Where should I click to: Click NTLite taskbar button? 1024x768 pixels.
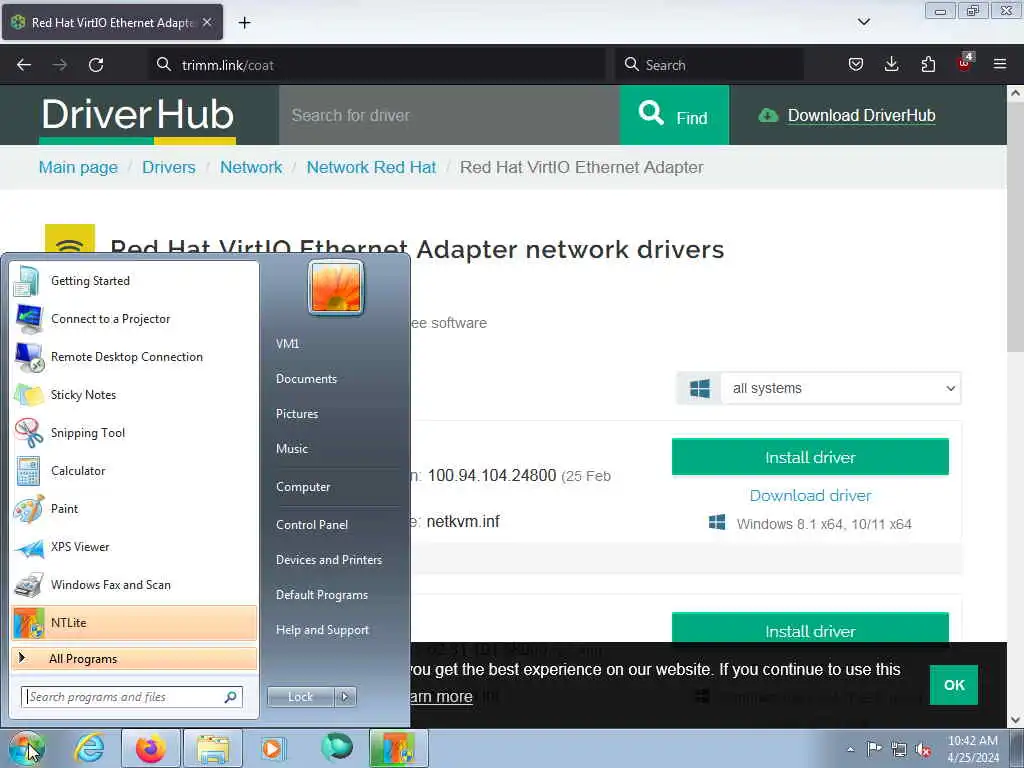[x=399, y=748]
